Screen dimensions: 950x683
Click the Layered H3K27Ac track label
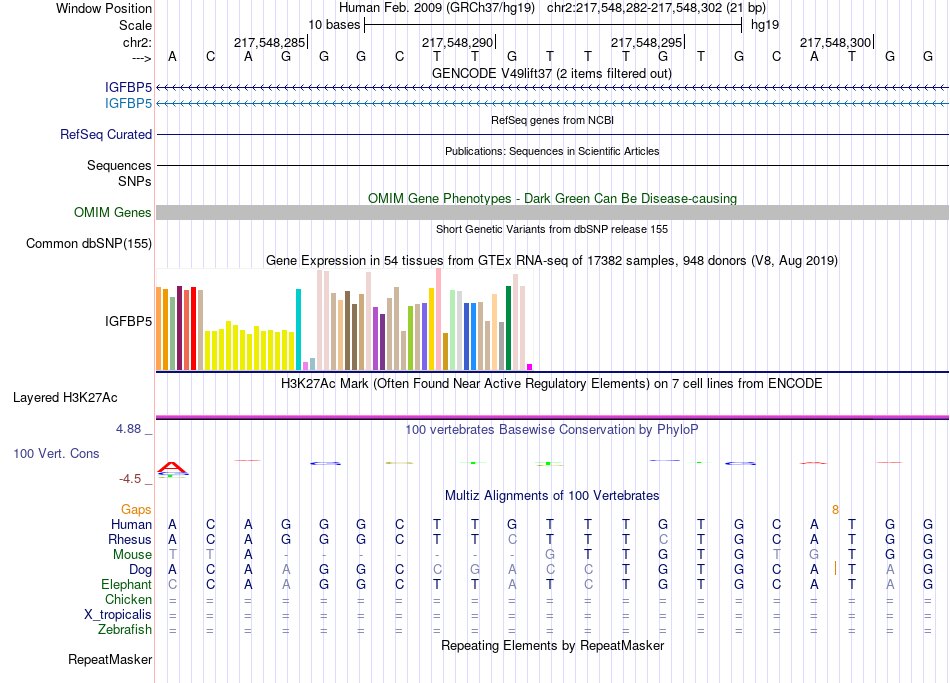(x=65, y=397)
